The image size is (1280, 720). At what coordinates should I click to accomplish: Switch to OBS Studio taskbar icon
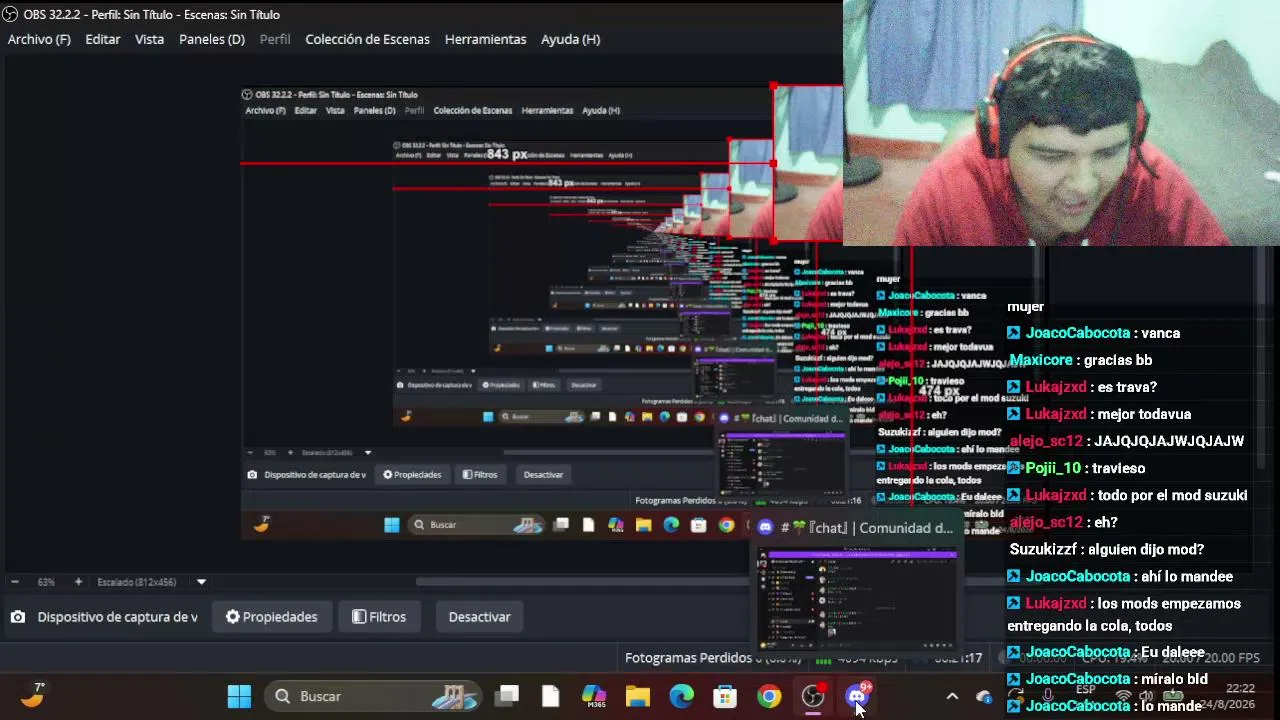point(813,696)
